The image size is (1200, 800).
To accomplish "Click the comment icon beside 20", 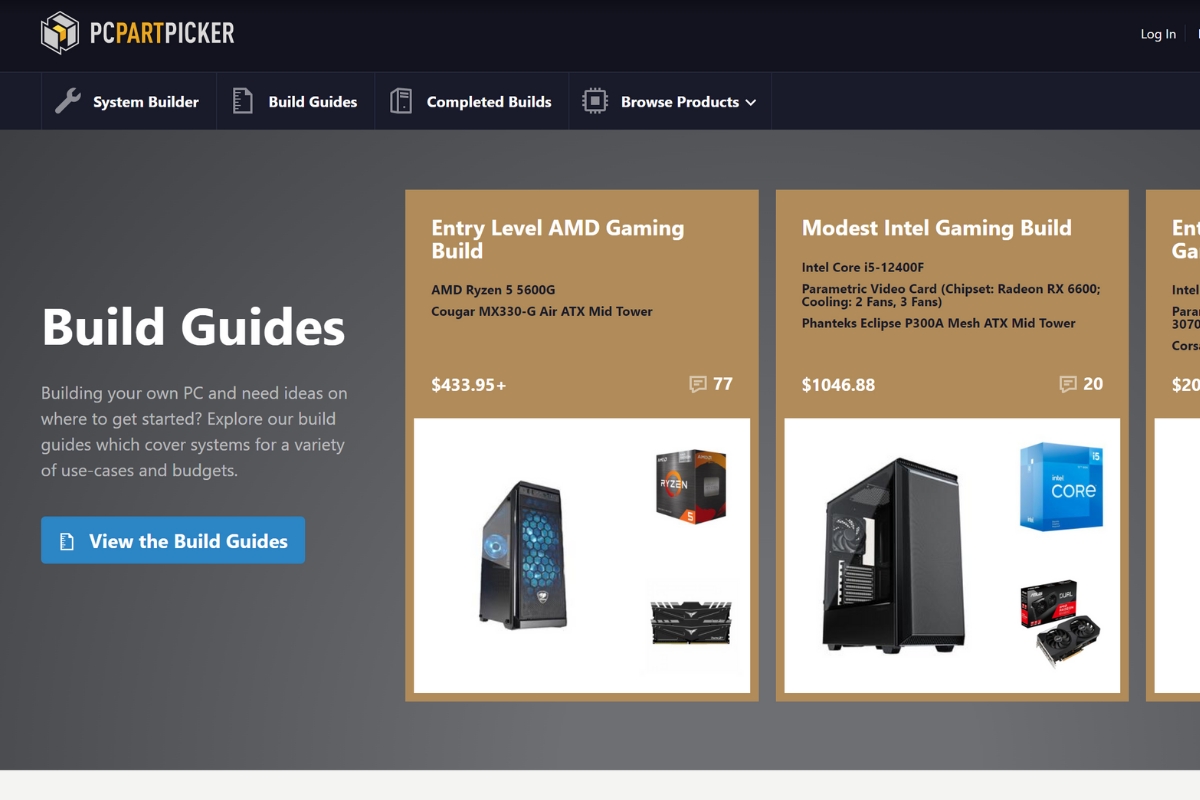I will 1068,384.
